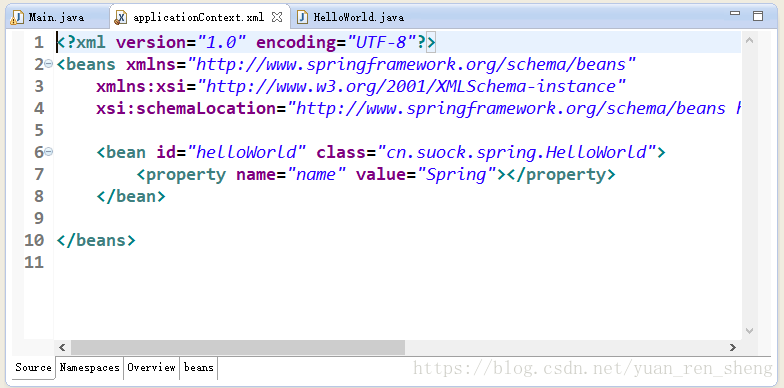Click the xmlns beans schema URL on line 2
Viewport: 784px width, 388px height.
(x=411, y=64)
